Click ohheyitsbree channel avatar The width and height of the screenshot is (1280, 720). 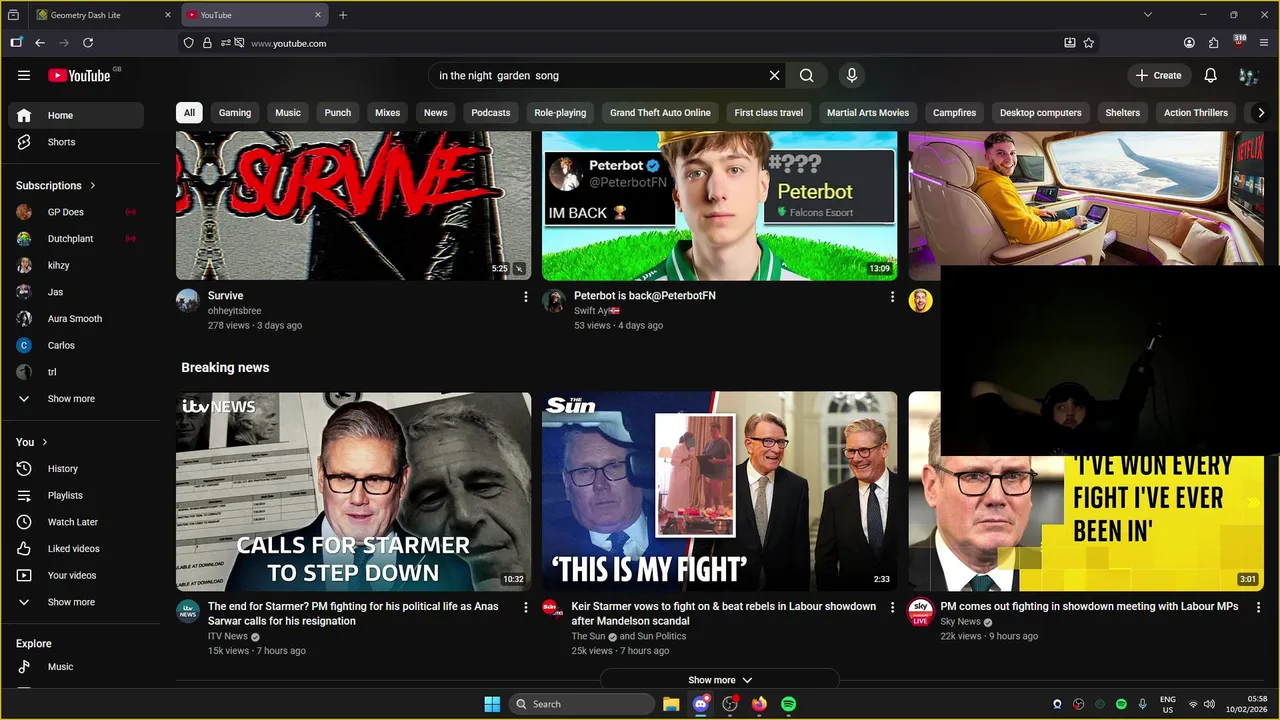[188, 301]
